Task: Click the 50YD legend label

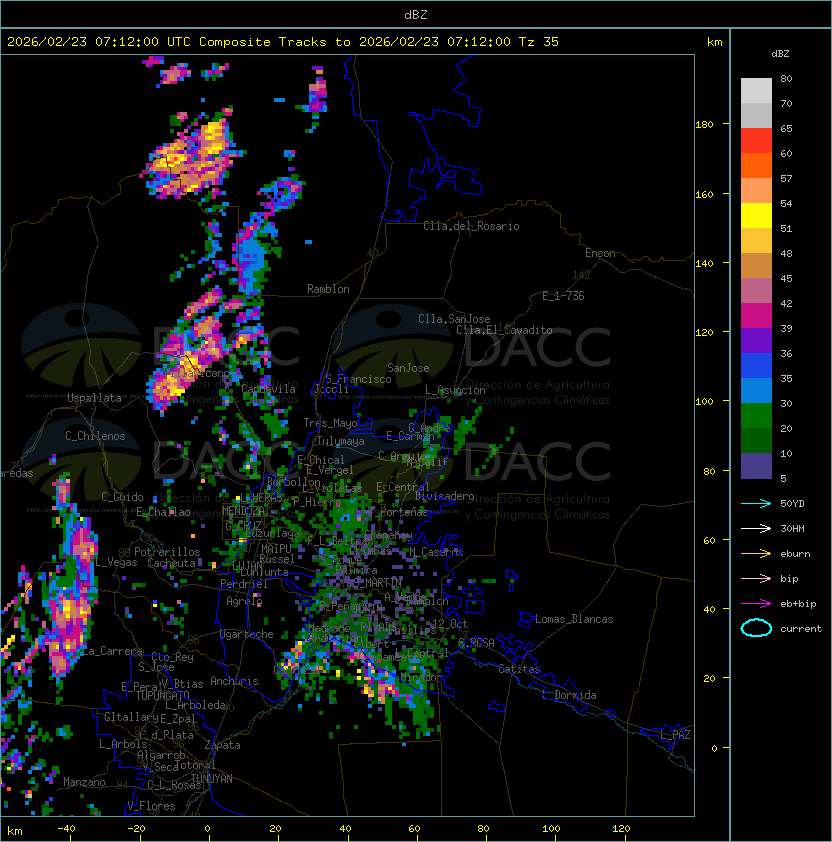Action: (792, 504)
